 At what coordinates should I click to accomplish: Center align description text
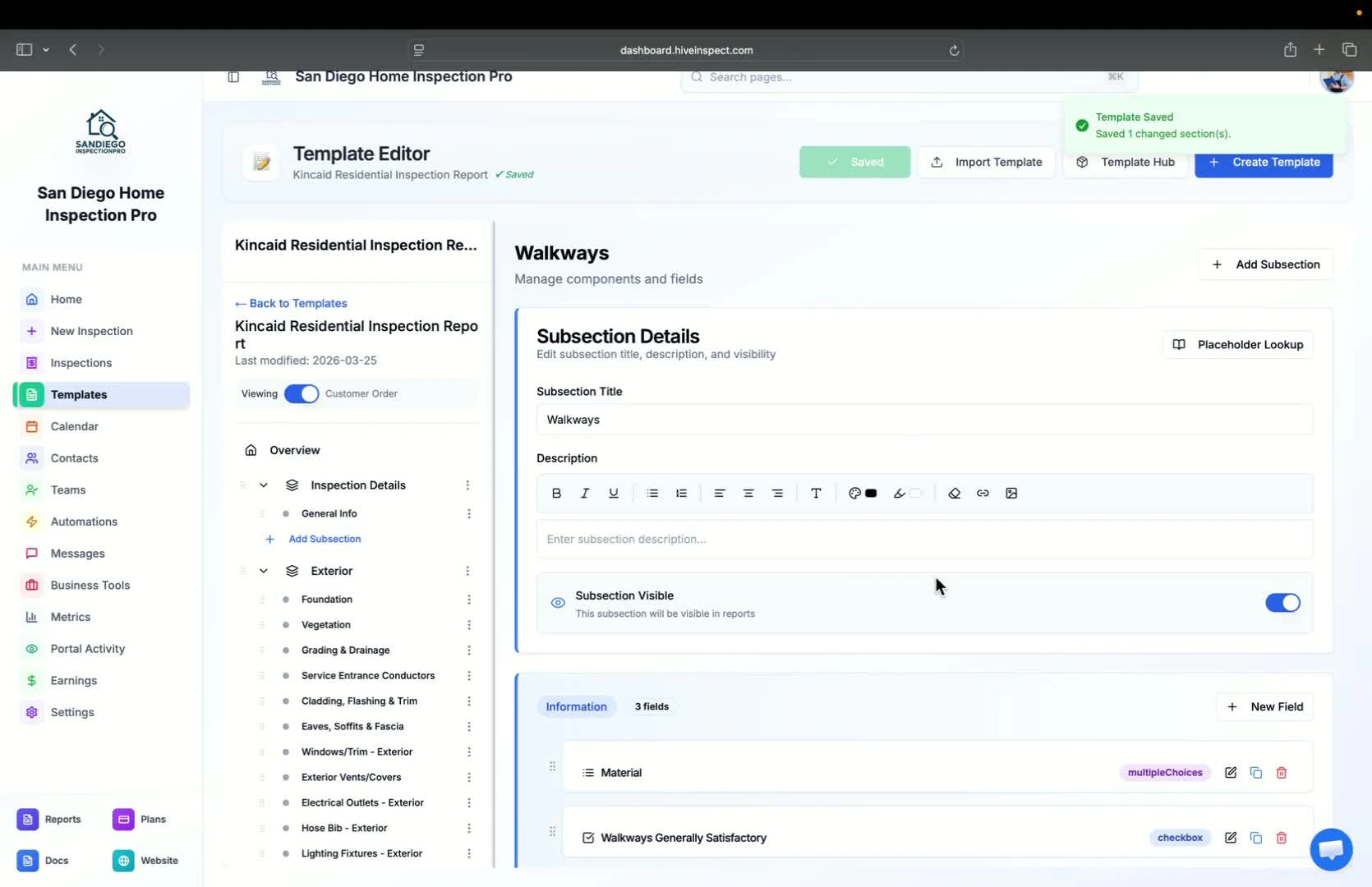(x=748, y=494)
